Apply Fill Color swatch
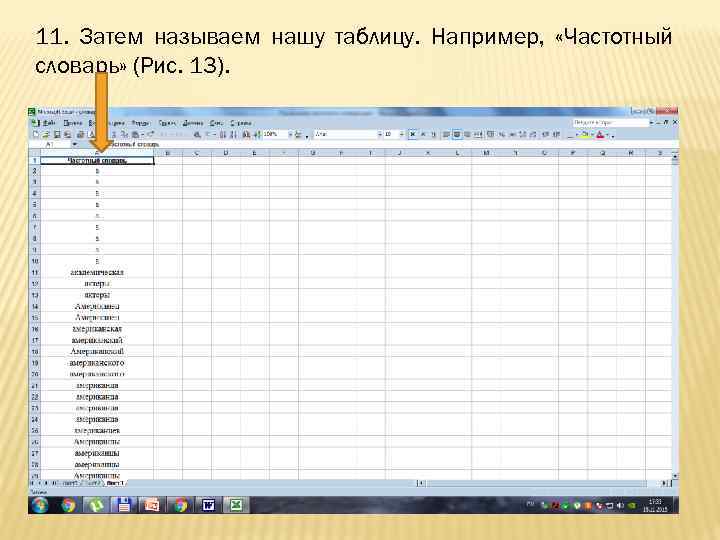The width and height of the screenshot is (720, 540). point(585,134)
